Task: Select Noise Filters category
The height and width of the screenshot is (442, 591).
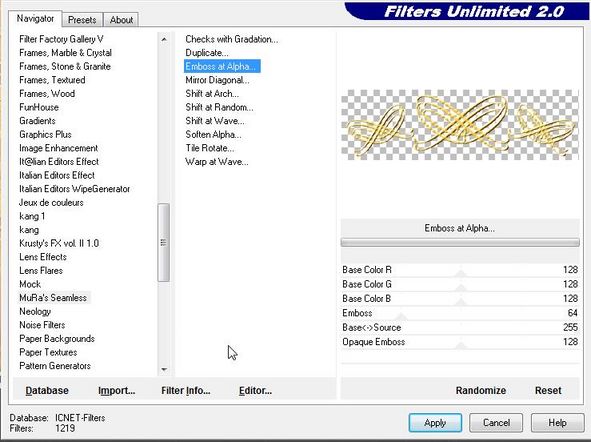Action: click(42, 325)
